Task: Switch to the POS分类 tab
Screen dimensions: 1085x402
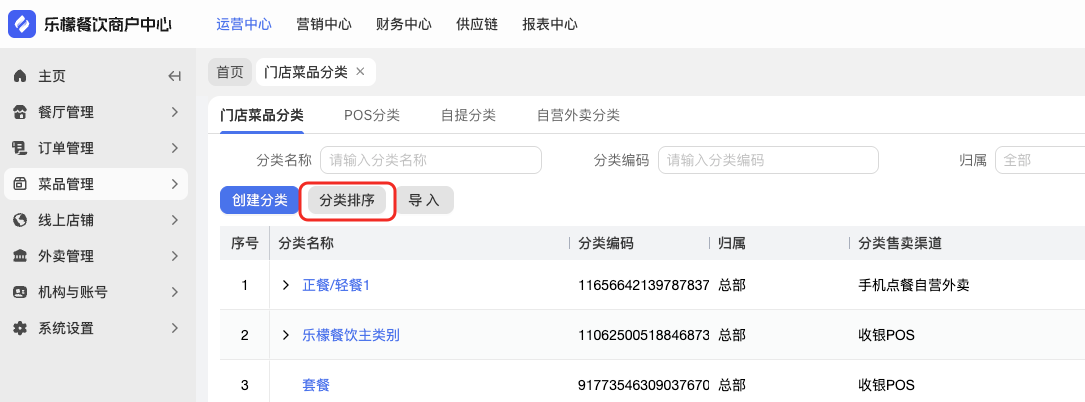Action: [372, 115]
